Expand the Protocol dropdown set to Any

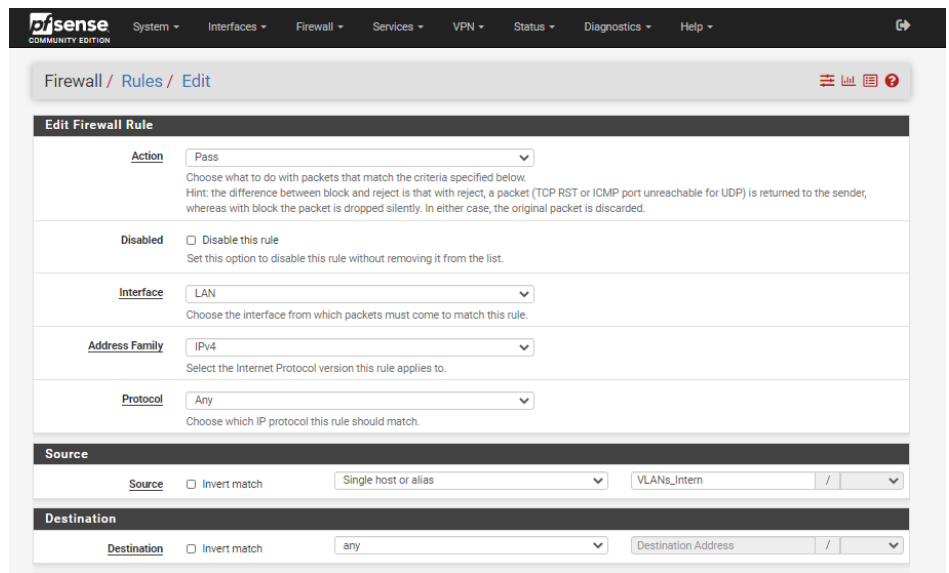pos(359,400)
